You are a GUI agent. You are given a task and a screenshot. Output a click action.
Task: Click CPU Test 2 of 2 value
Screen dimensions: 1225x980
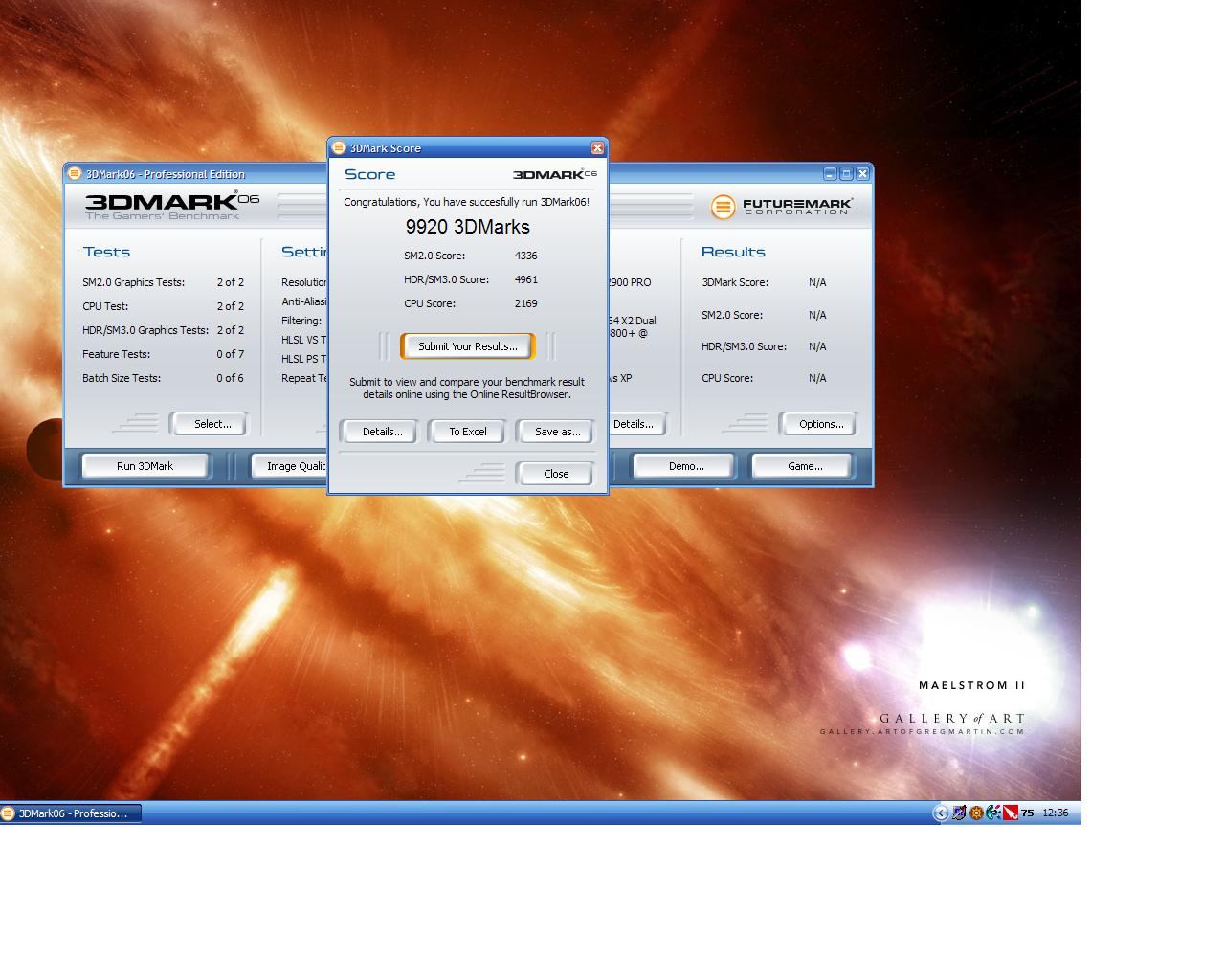(230, 306)
